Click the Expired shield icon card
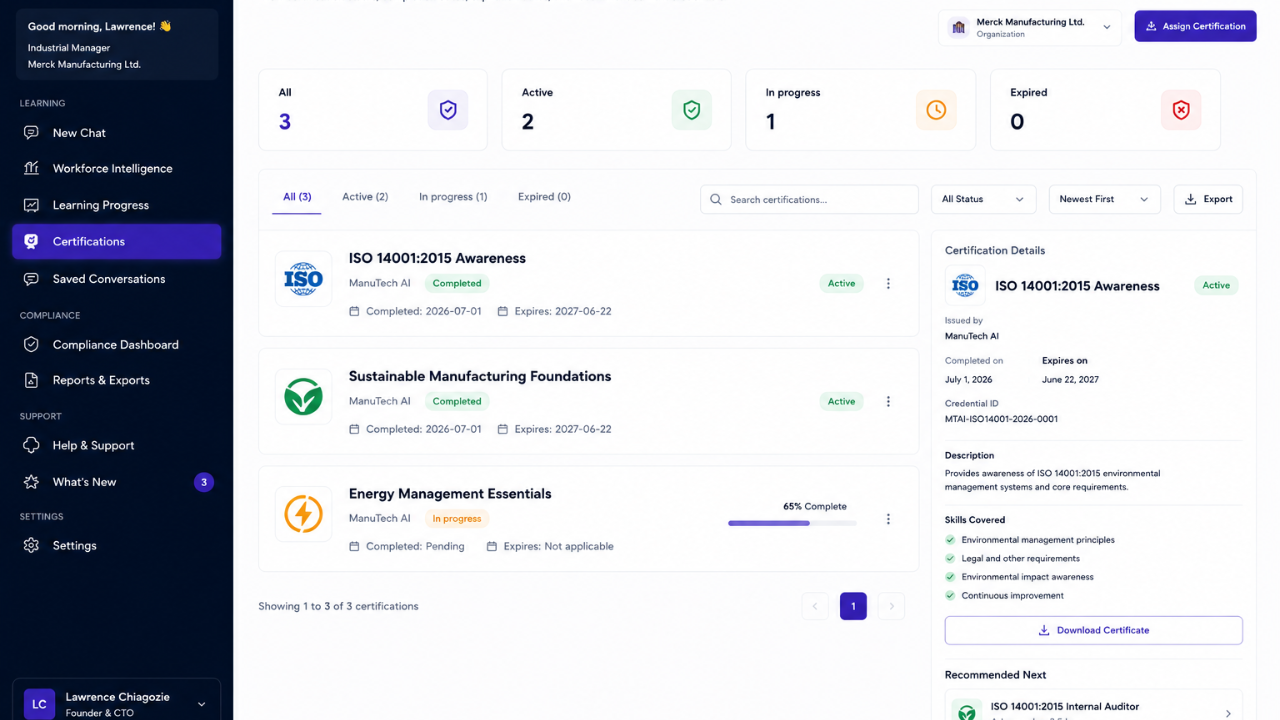The image size is (1280, 720). pyautogui.click(x=1181, y=110)
